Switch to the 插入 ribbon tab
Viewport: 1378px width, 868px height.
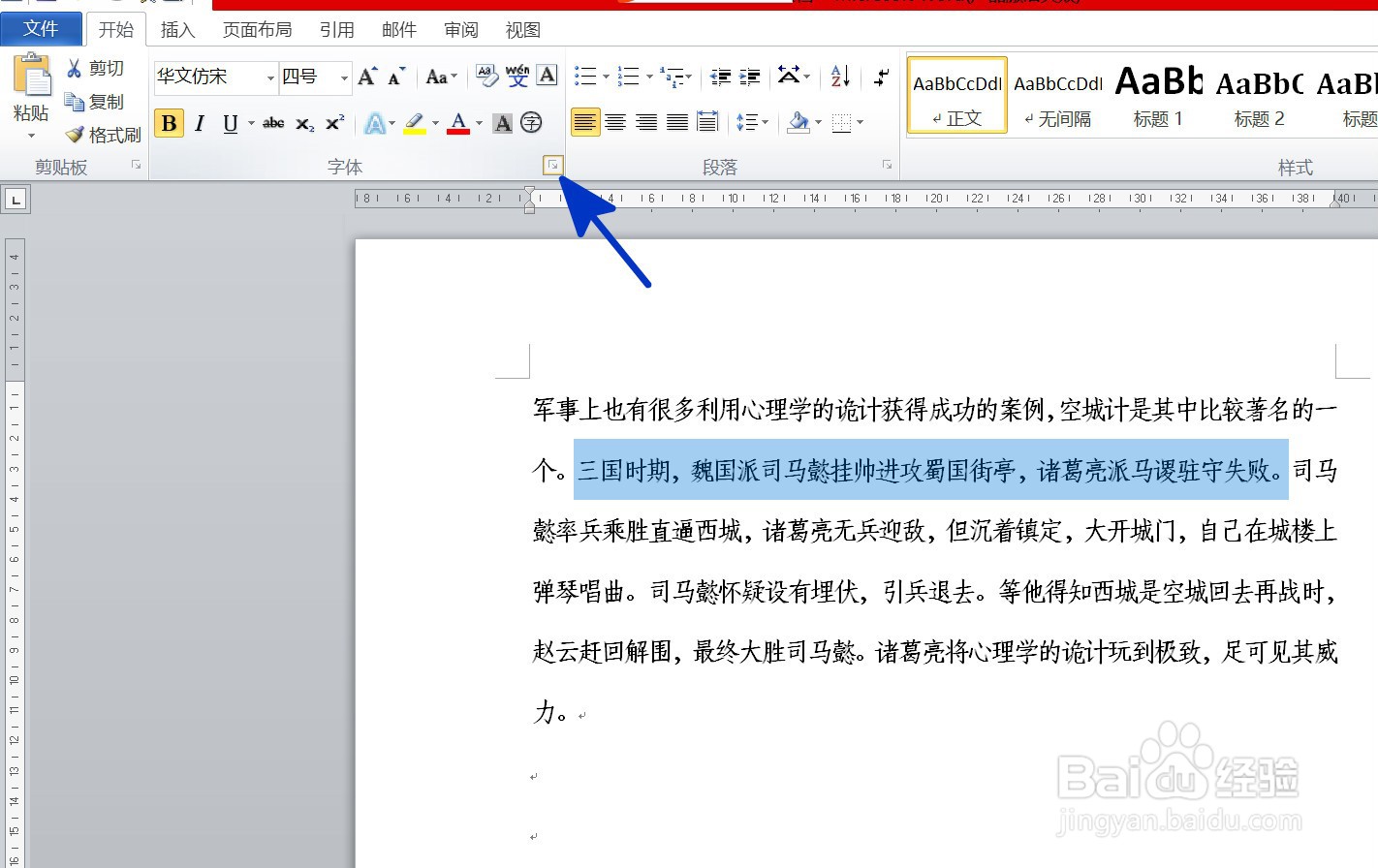click(177, 30)
